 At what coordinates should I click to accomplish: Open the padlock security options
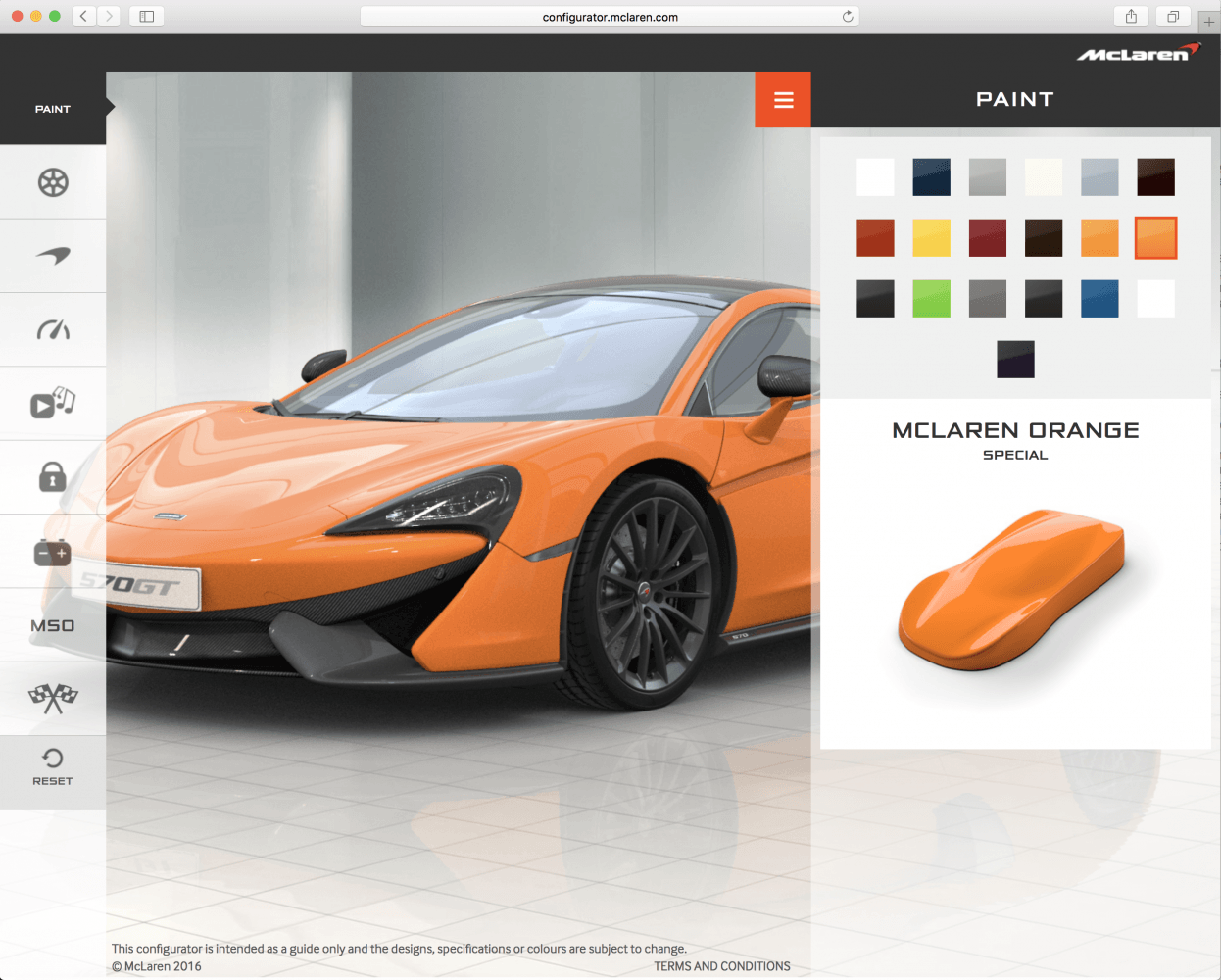coord(53,477)
